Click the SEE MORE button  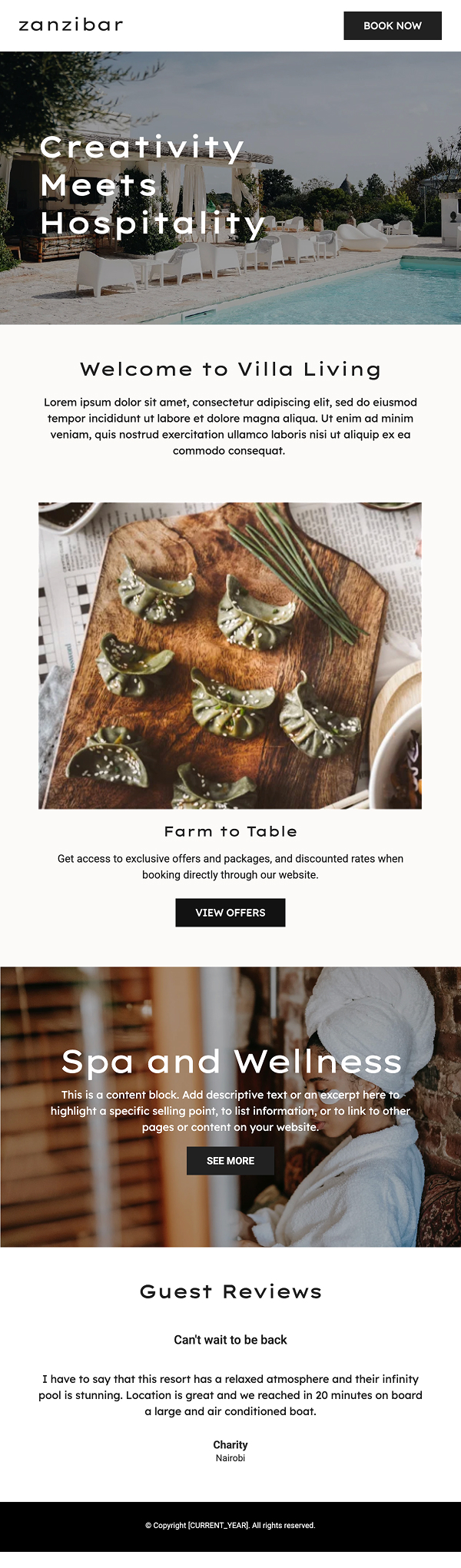click(230, 1161)
